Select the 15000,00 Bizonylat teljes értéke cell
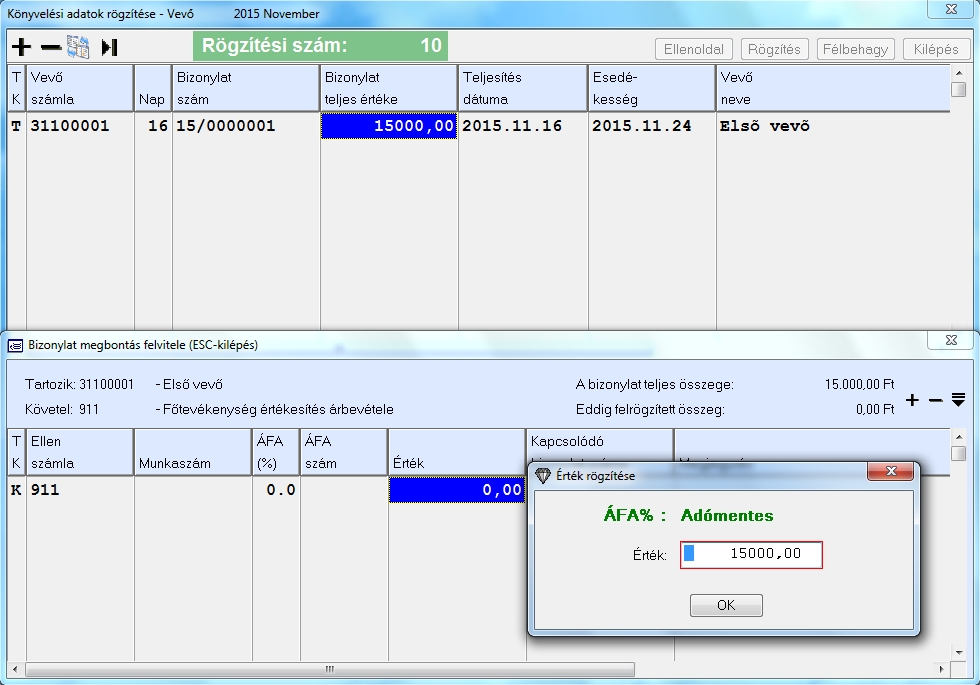This screenshot has width=980, height=685. click(388, 126)
